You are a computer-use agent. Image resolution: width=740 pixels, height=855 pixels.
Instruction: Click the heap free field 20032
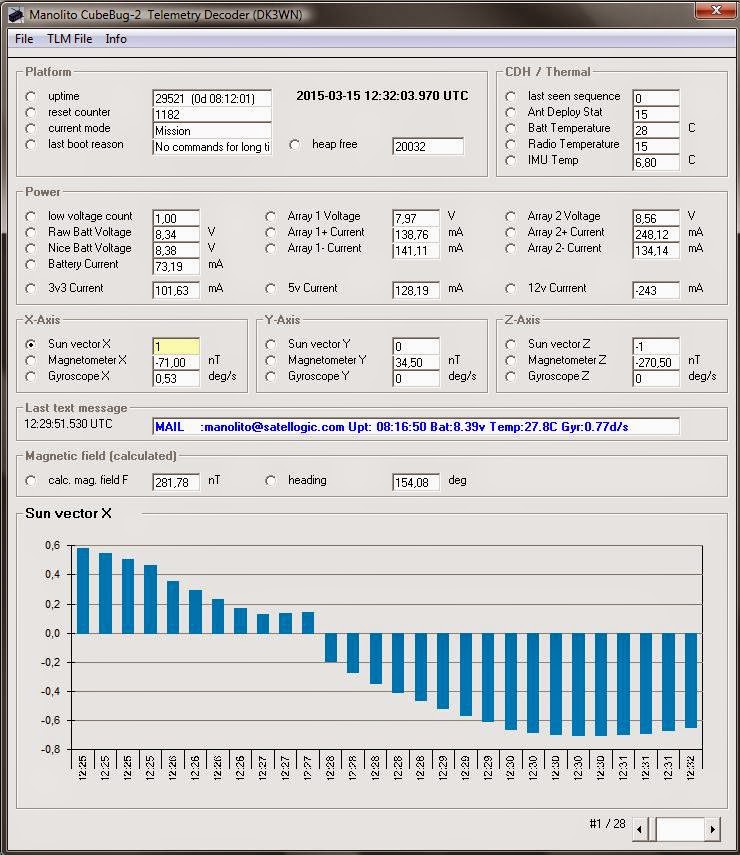[428, 146]
